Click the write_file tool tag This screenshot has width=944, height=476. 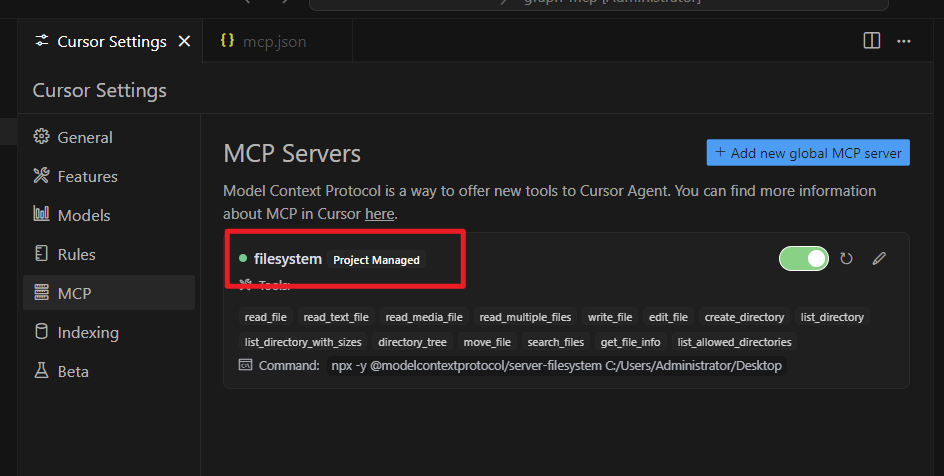point(610,317)
